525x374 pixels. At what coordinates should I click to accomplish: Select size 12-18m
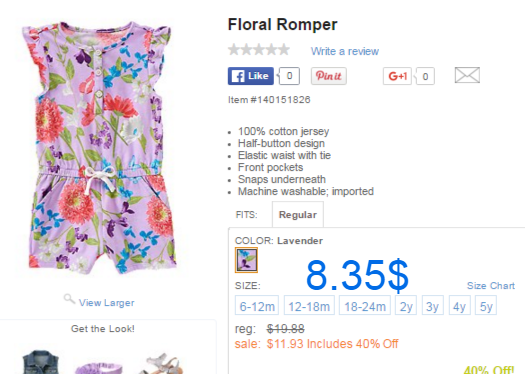coord(309,305)
